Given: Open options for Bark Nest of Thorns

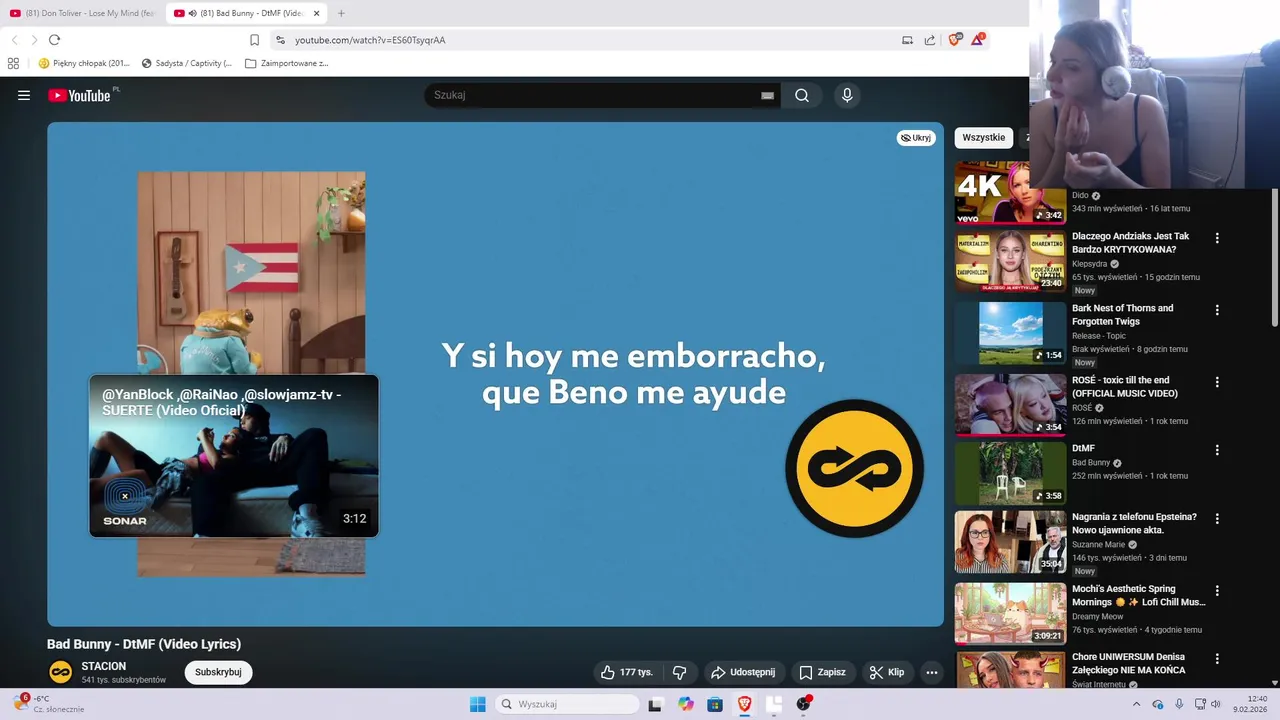Looking at the screenshot, I should click(1217, 310).
